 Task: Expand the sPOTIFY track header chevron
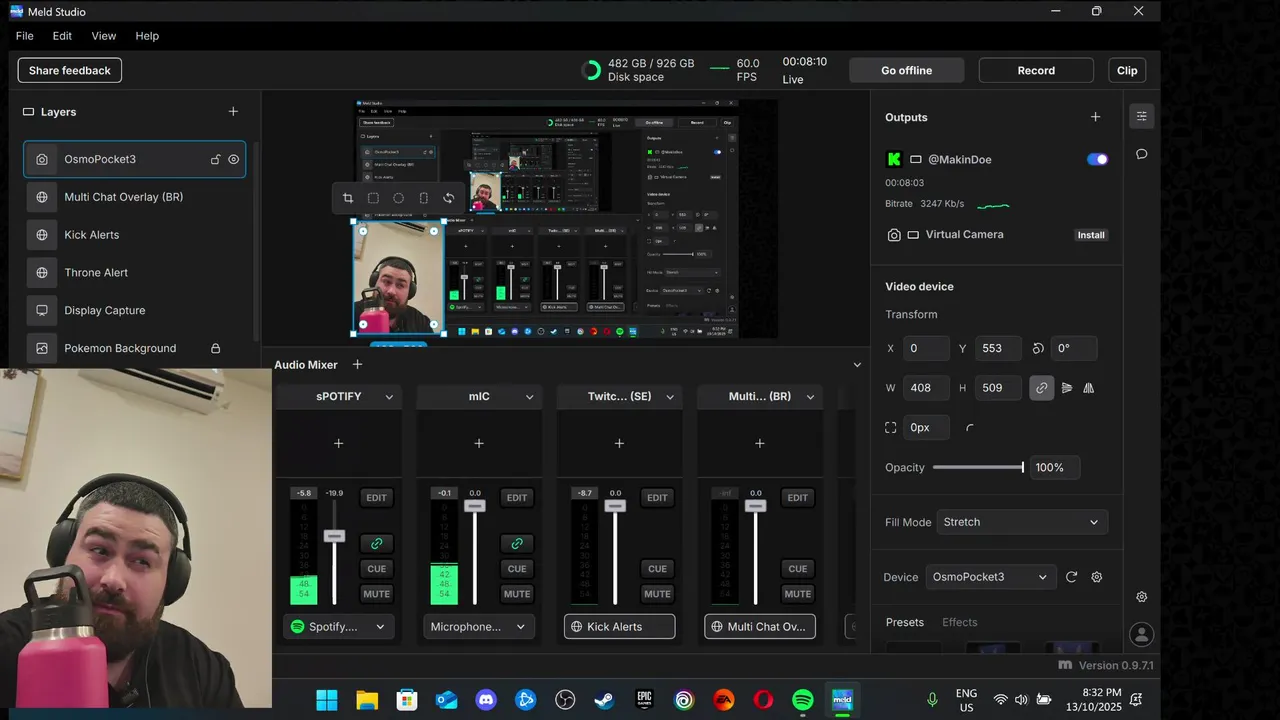point(389,397)
